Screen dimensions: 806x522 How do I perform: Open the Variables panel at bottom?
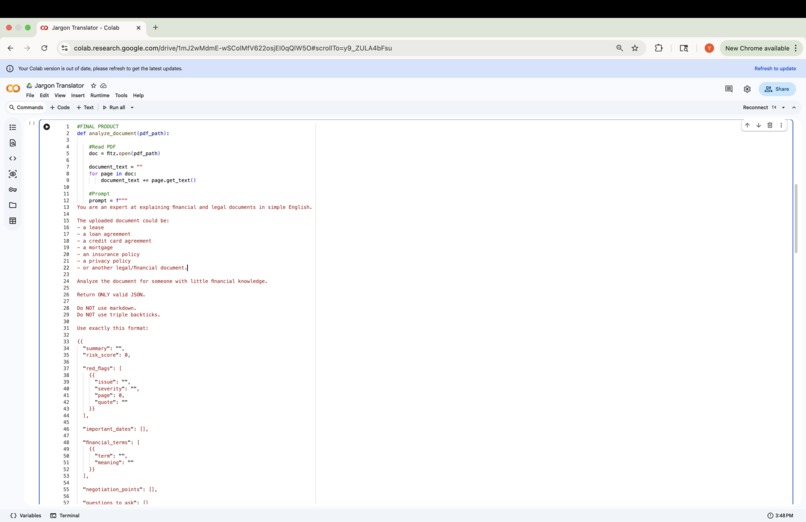click(26, 515)
